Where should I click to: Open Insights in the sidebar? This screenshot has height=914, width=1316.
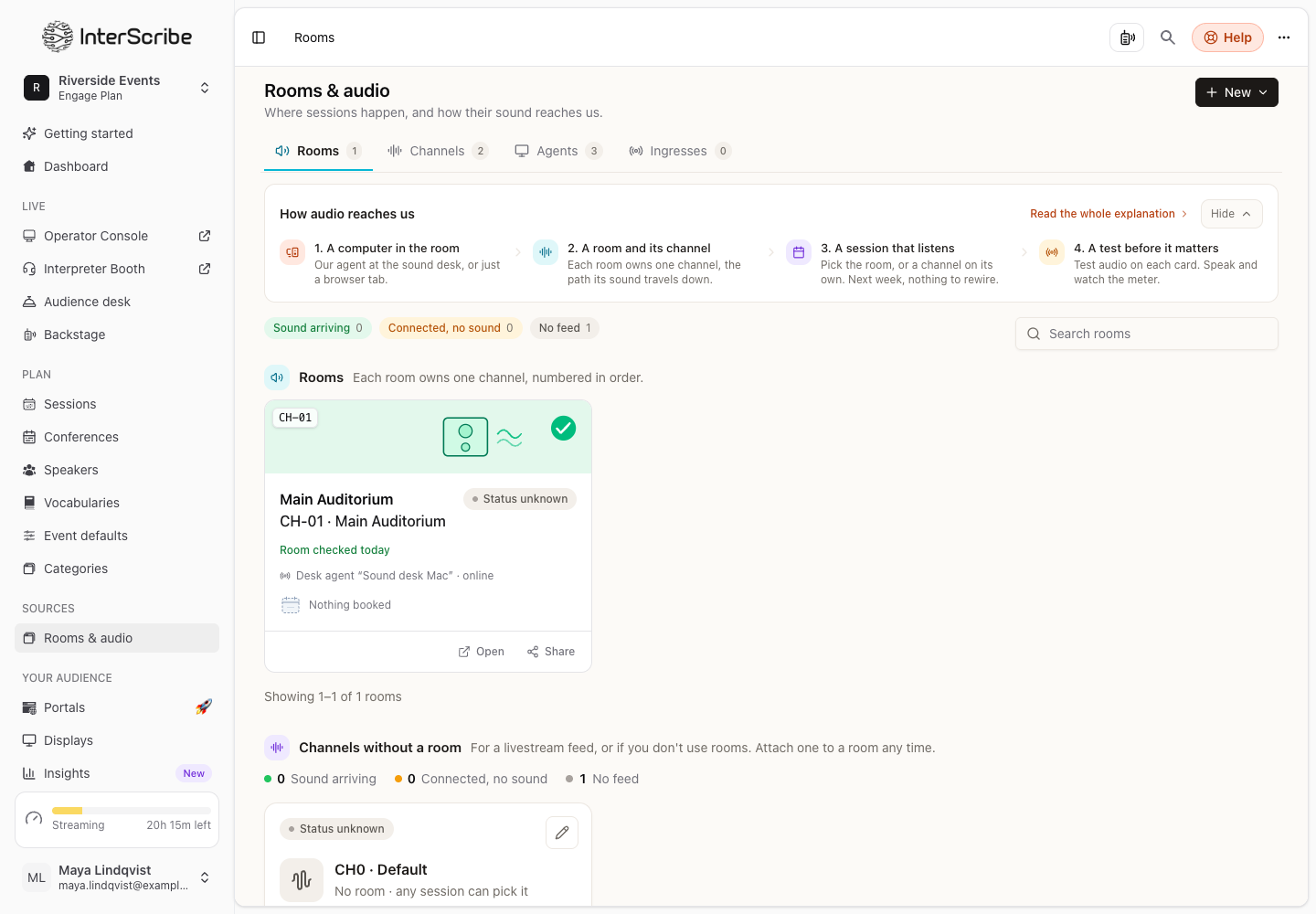pos(117,773)
